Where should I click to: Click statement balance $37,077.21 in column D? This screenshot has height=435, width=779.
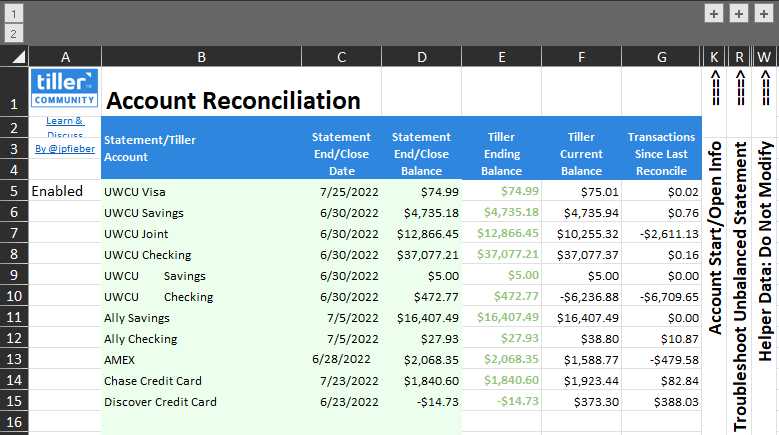coord(421,255)
